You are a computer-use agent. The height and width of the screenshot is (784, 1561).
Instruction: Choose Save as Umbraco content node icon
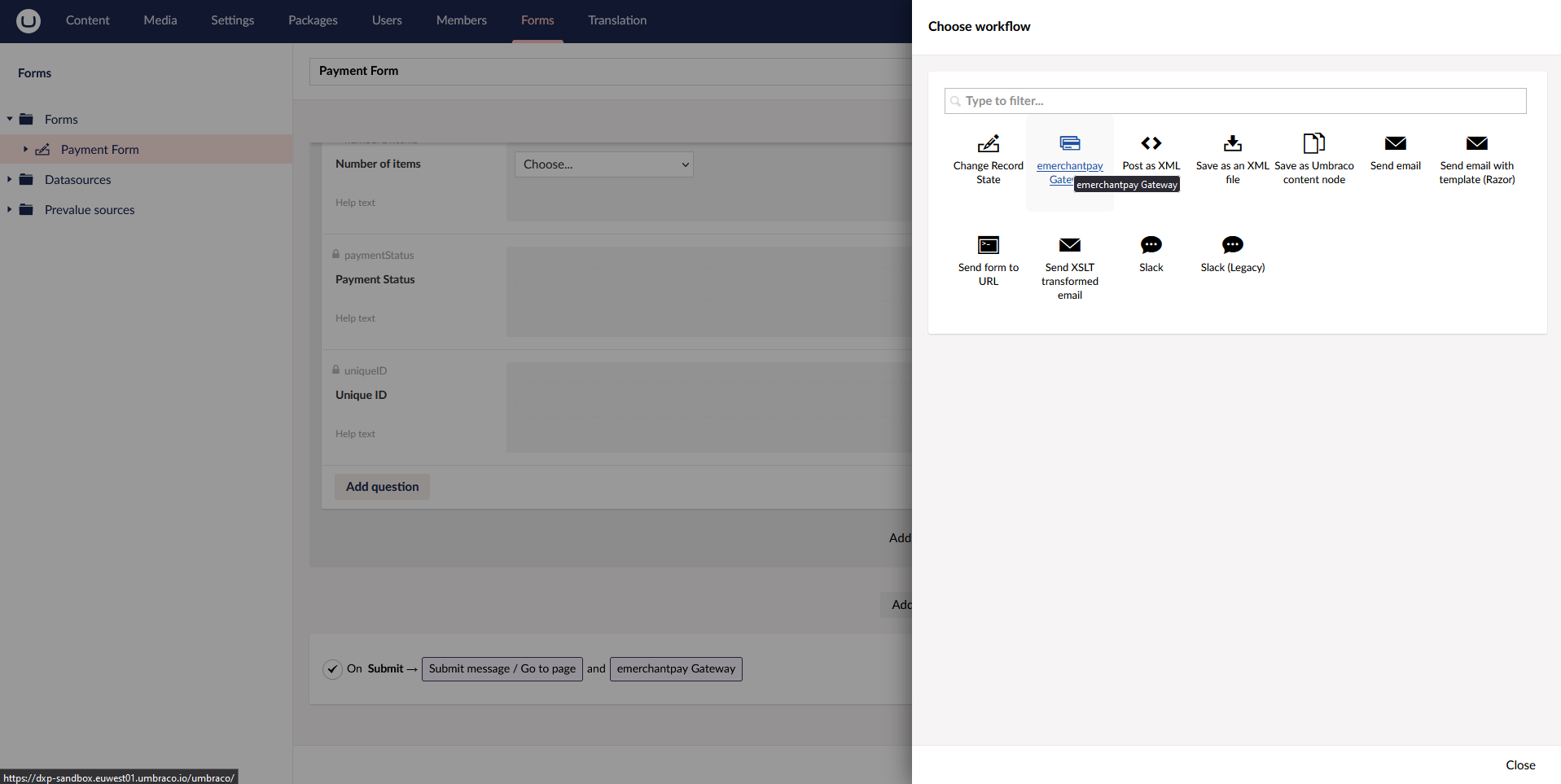1313,144
